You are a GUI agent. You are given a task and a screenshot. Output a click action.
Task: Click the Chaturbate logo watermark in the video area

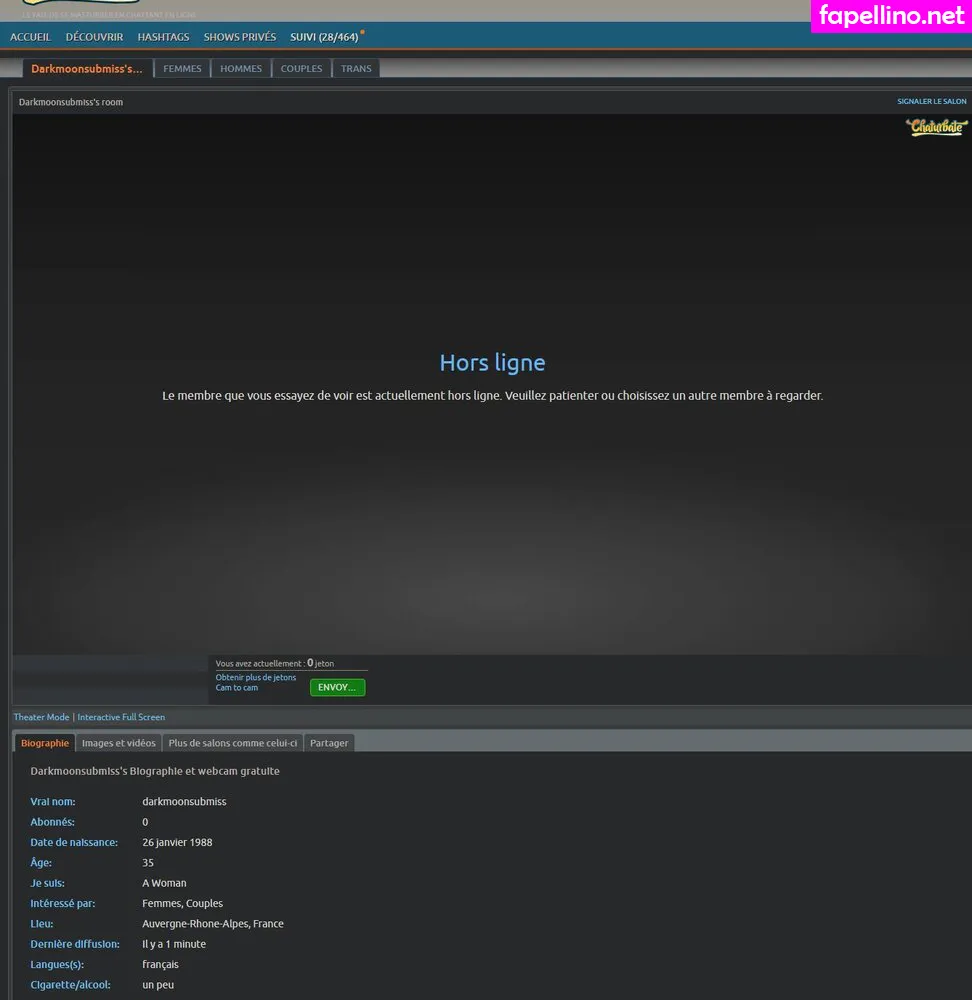coord(937,127)
